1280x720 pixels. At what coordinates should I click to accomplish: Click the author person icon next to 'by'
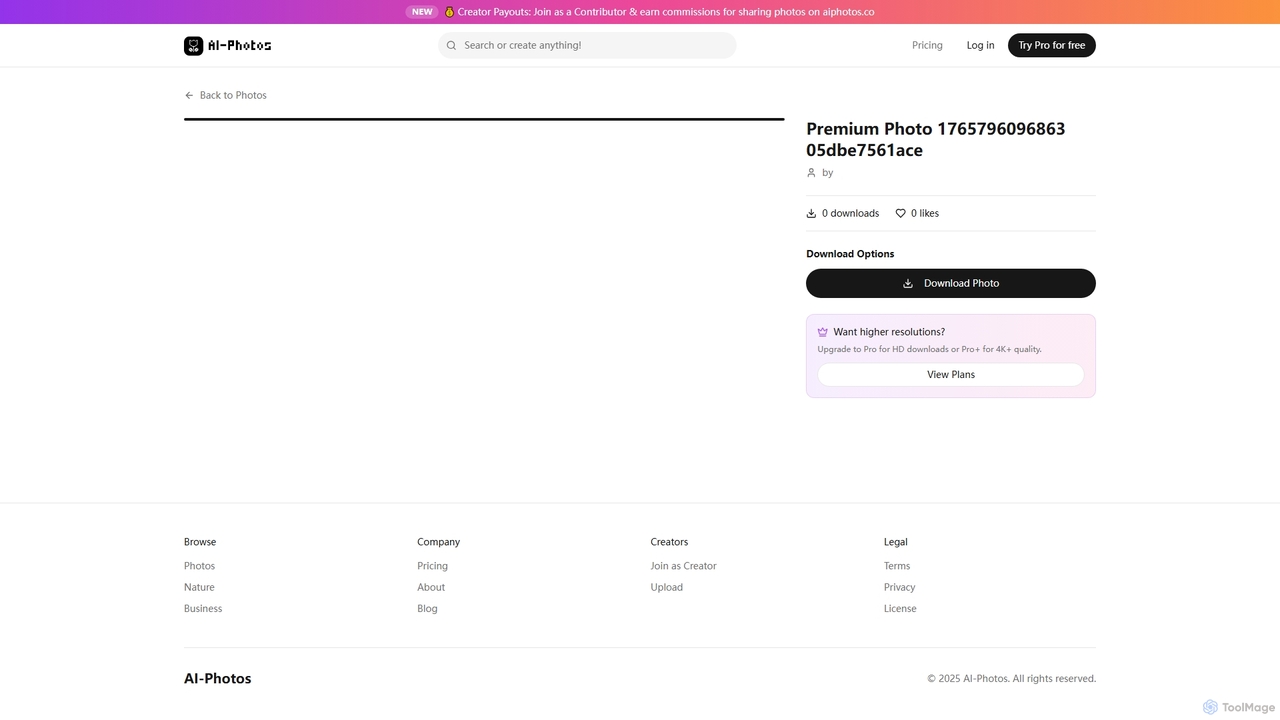point(811,173)
